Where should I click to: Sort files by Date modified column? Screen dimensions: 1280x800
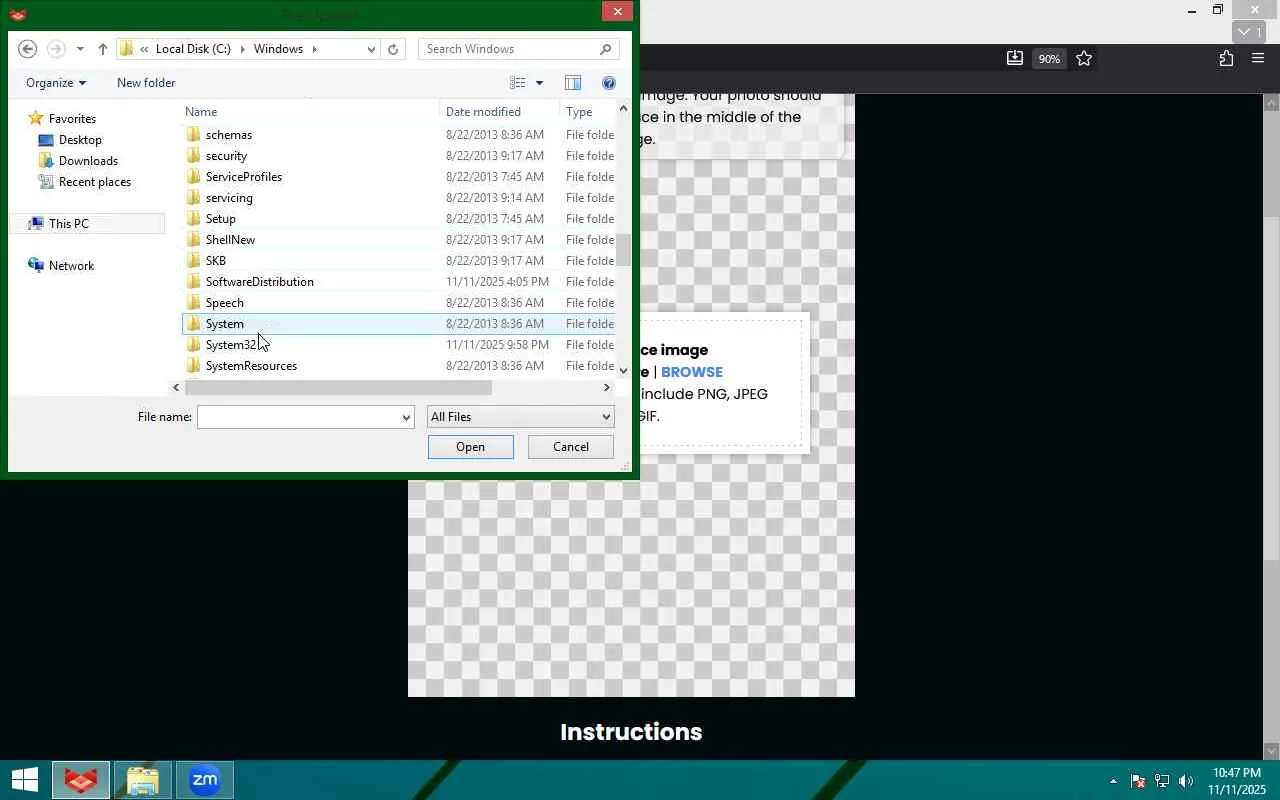pos(483,112)
